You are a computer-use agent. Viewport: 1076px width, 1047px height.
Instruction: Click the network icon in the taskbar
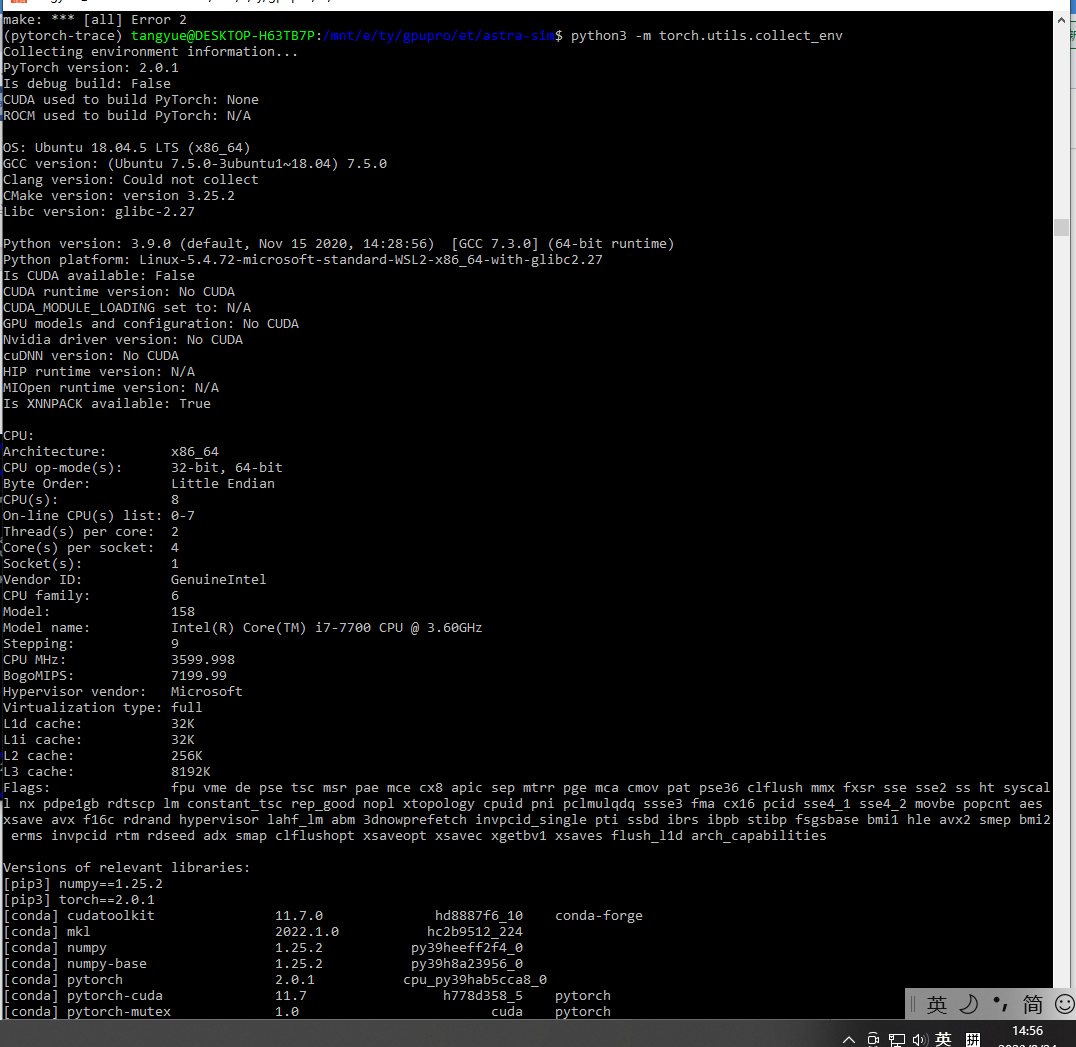[897, 1040]
